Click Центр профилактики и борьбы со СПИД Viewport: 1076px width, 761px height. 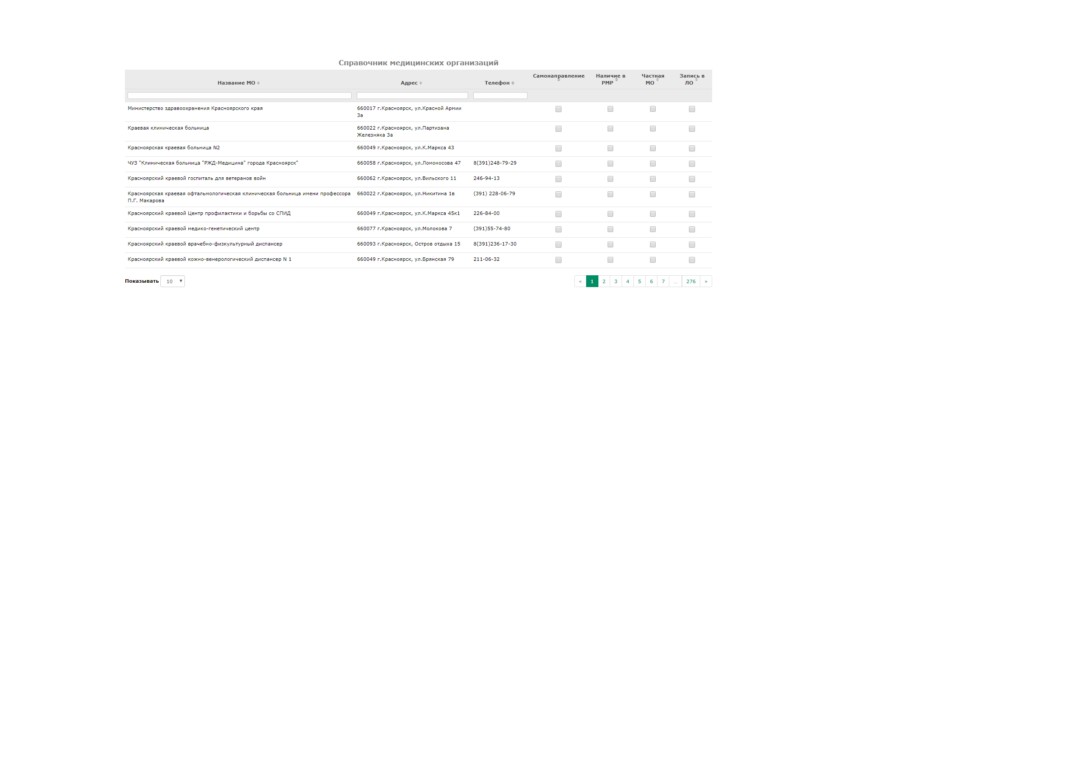209,213
